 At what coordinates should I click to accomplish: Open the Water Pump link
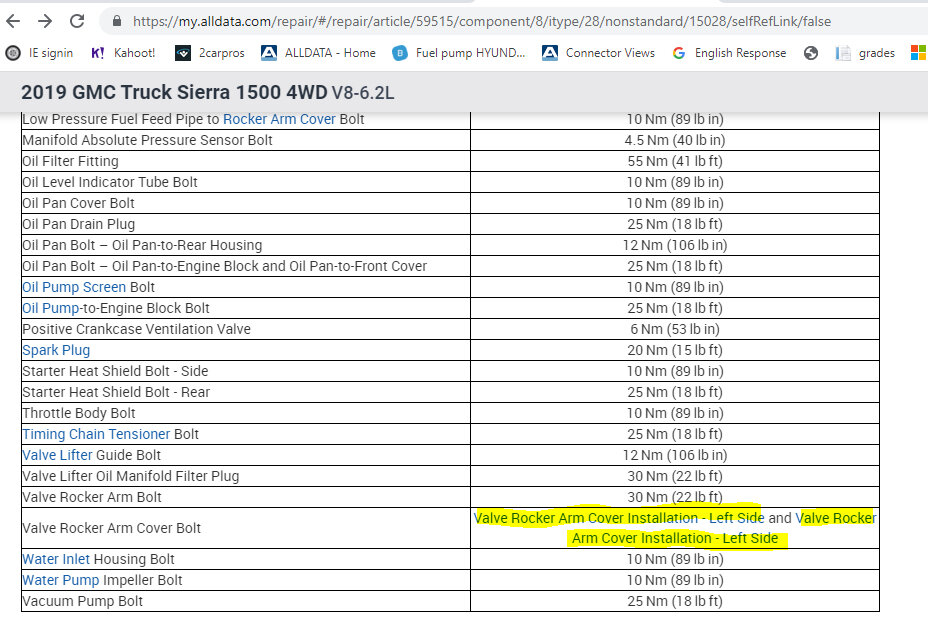point(60,580)
